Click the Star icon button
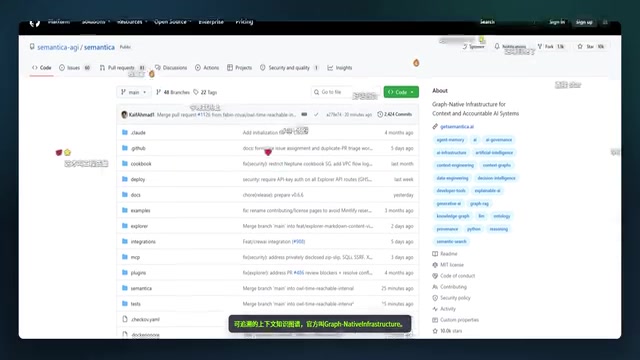Image resolution: width=640 pixels, height=360 pixels. tap(580, 47)
